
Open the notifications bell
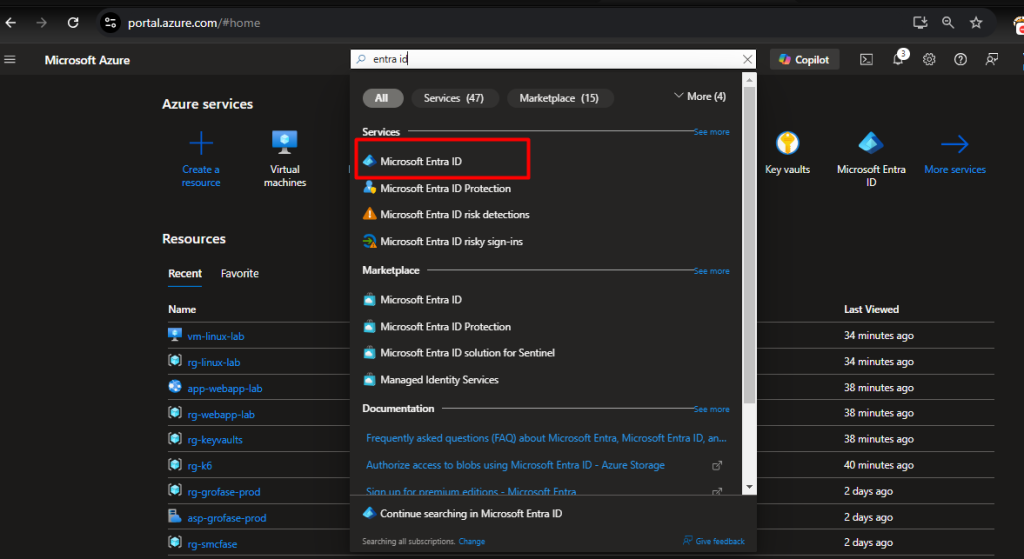click(x=898, y=60)
